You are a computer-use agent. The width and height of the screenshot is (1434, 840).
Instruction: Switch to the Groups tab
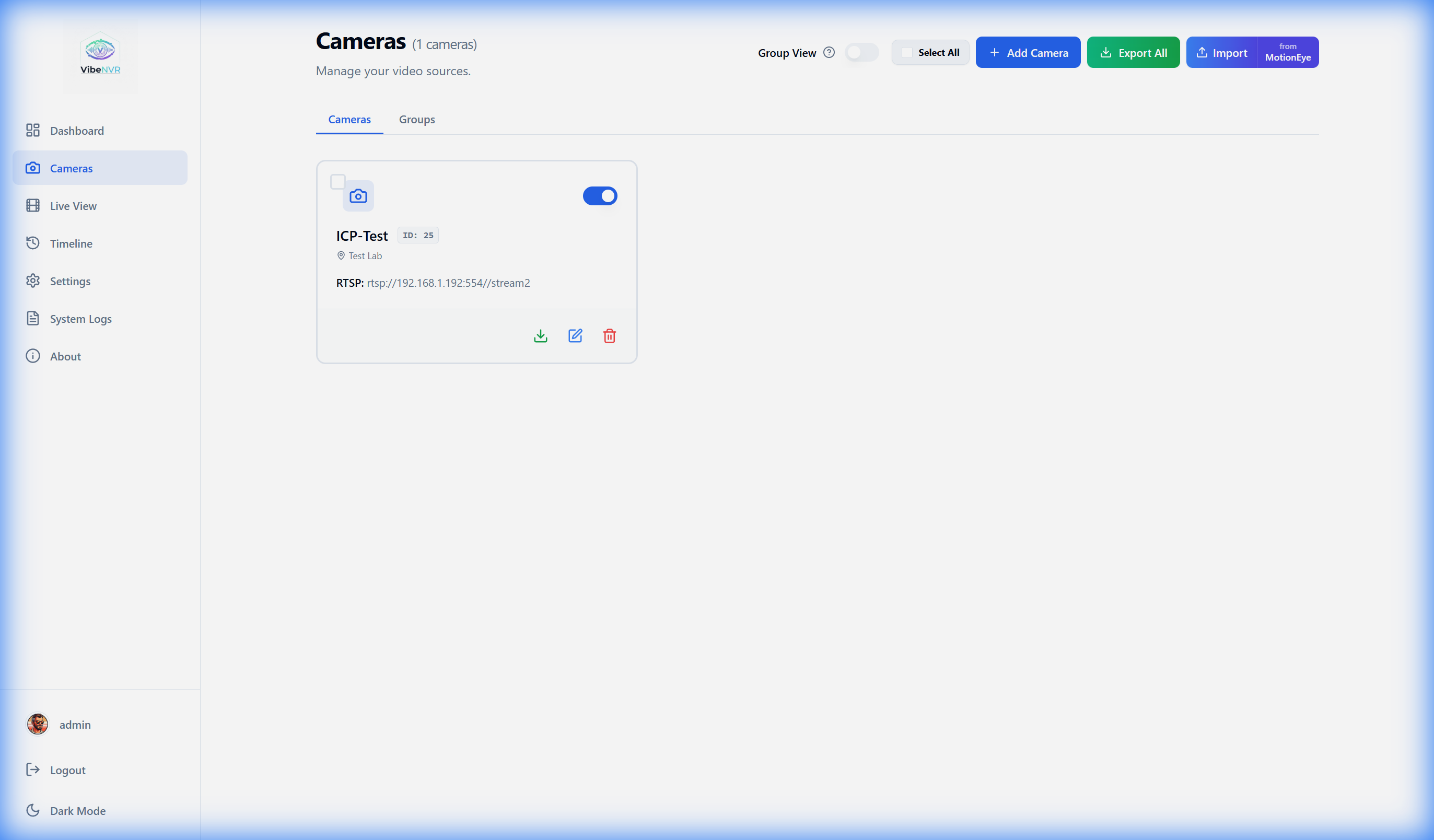pyautogui.click(x=416, y=120)
